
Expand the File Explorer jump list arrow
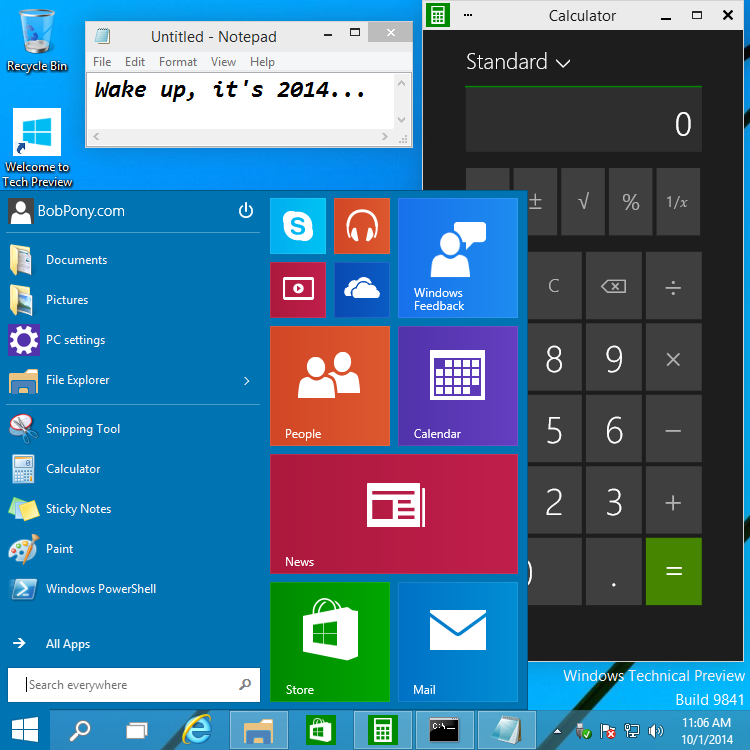point(246,381)
